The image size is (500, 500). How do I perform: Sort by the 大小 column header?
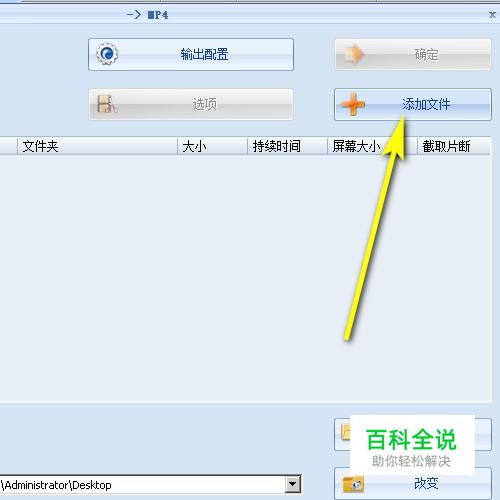point(212,146)
